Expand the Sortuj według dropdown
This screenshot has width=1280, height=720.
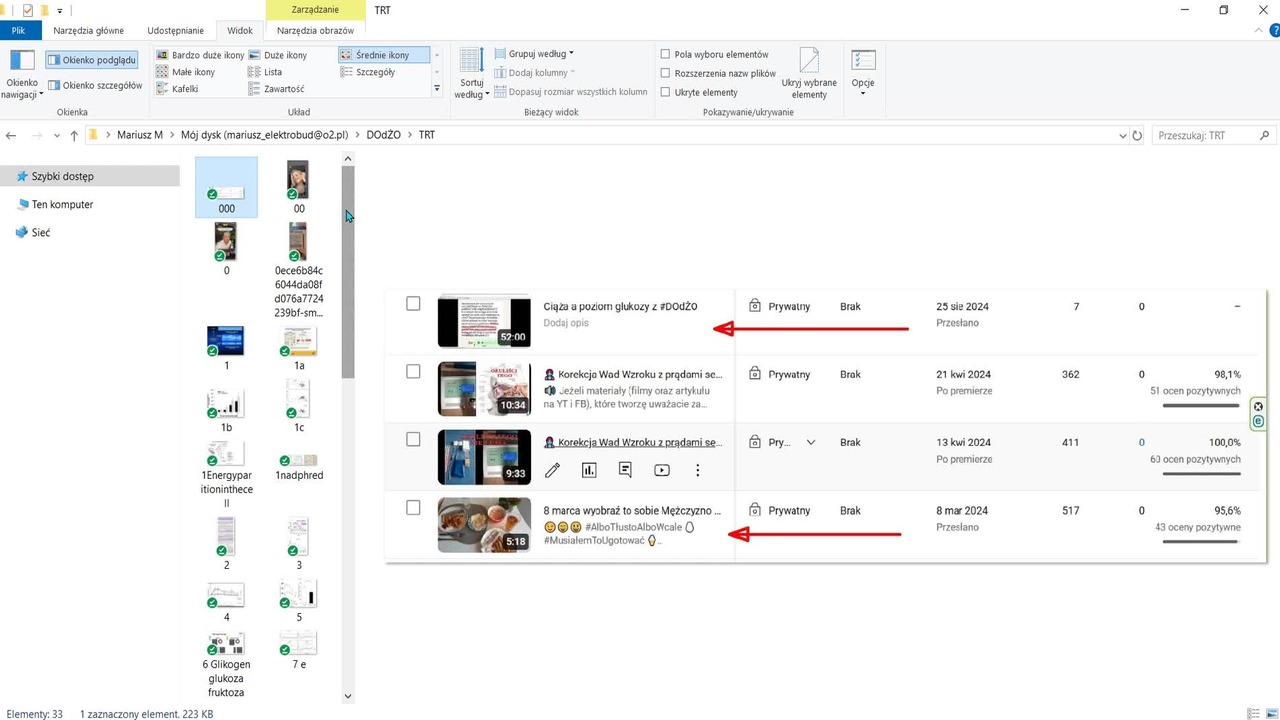[472, 73]
